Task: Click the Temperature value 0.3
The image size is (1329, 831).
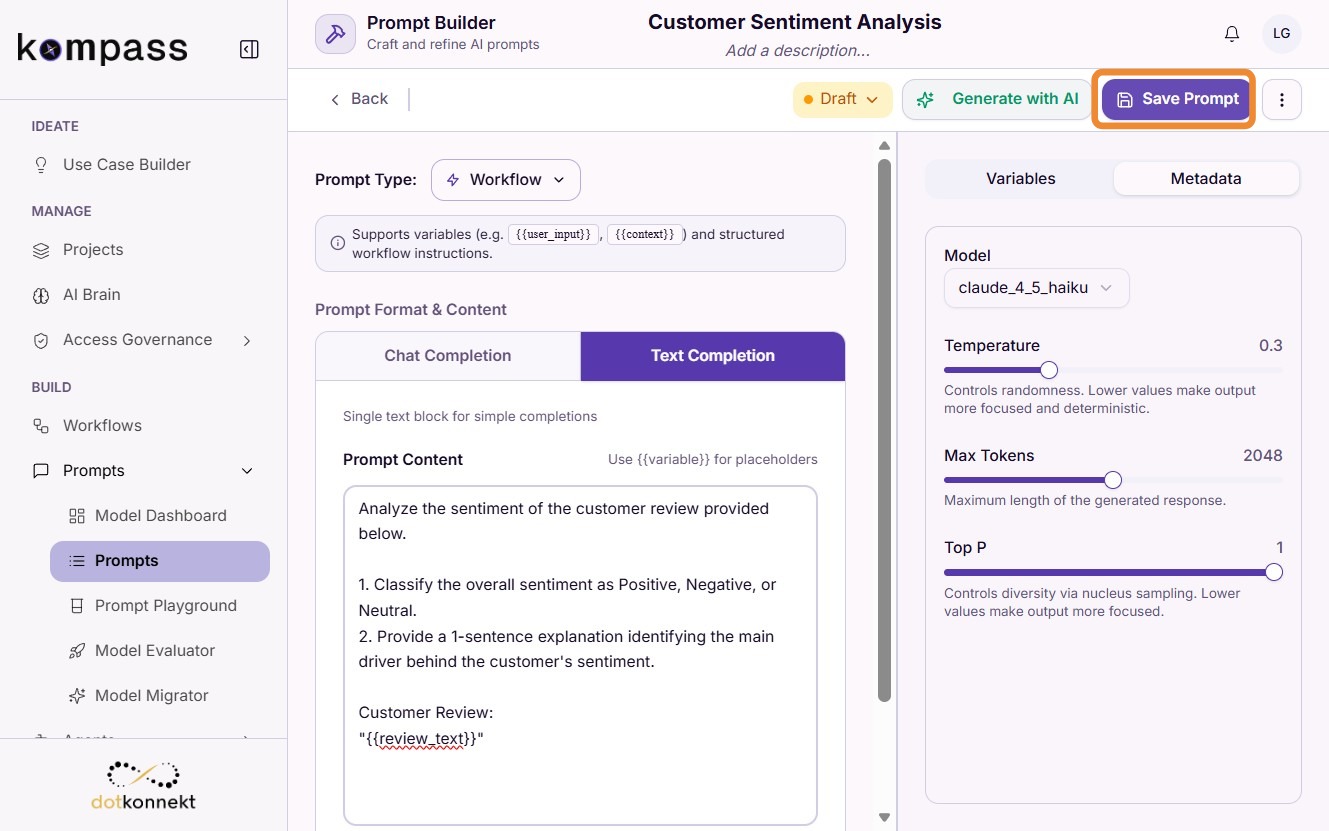Action: click(1270, 346)
